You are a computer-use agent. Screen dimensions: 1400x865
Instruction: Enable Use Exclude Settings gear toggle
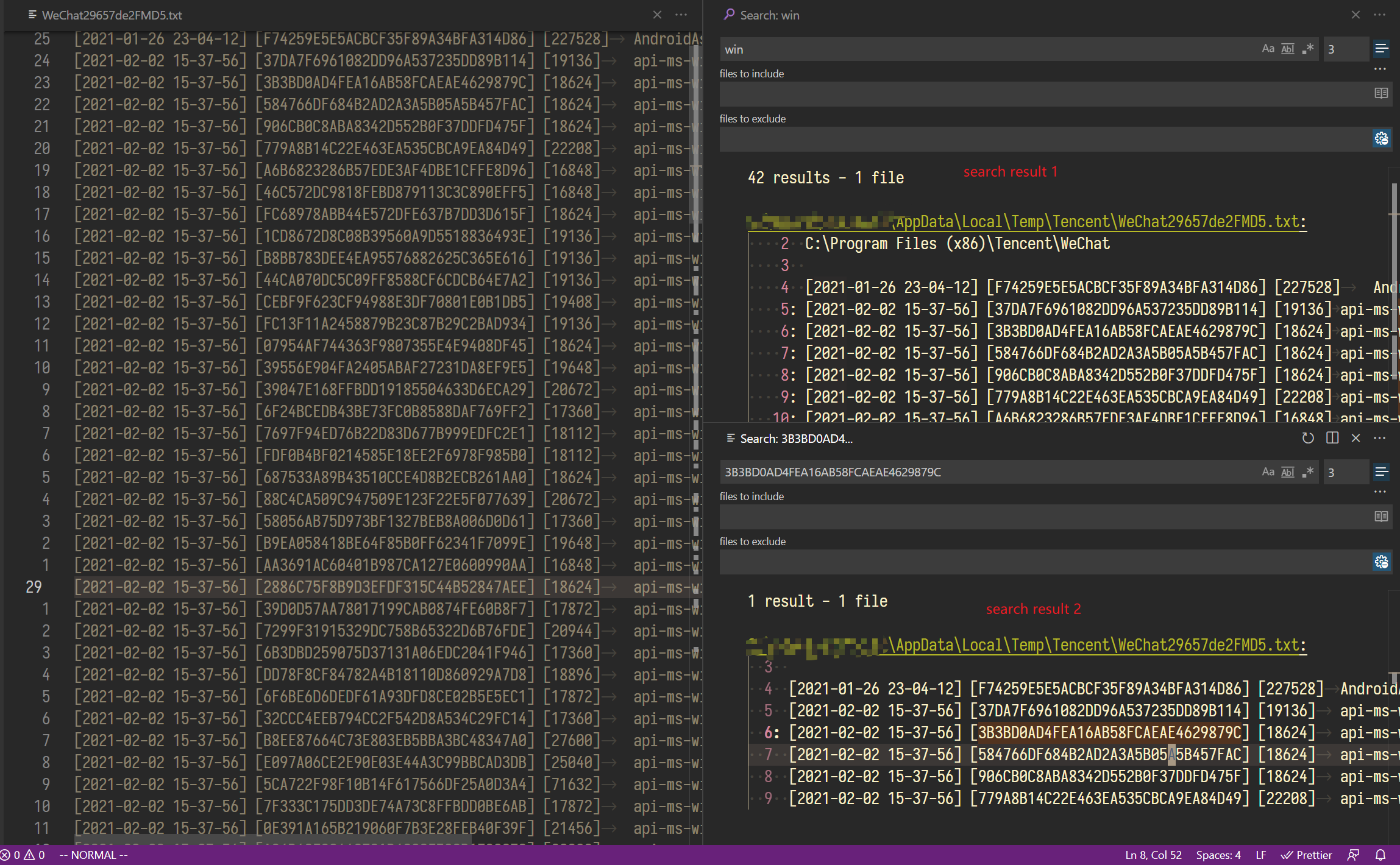click(x=1382, y=138)
